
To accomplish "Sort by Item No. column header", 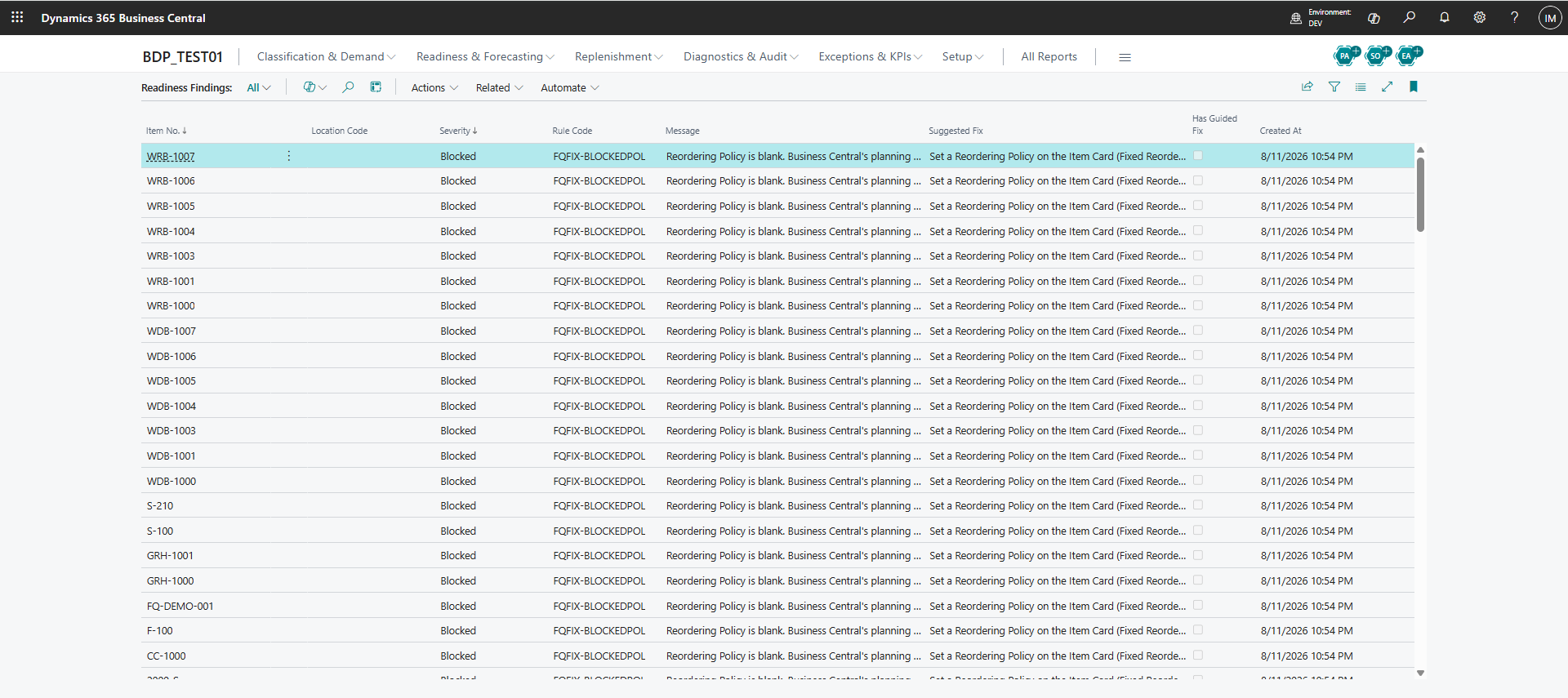I will click(167, 131).
